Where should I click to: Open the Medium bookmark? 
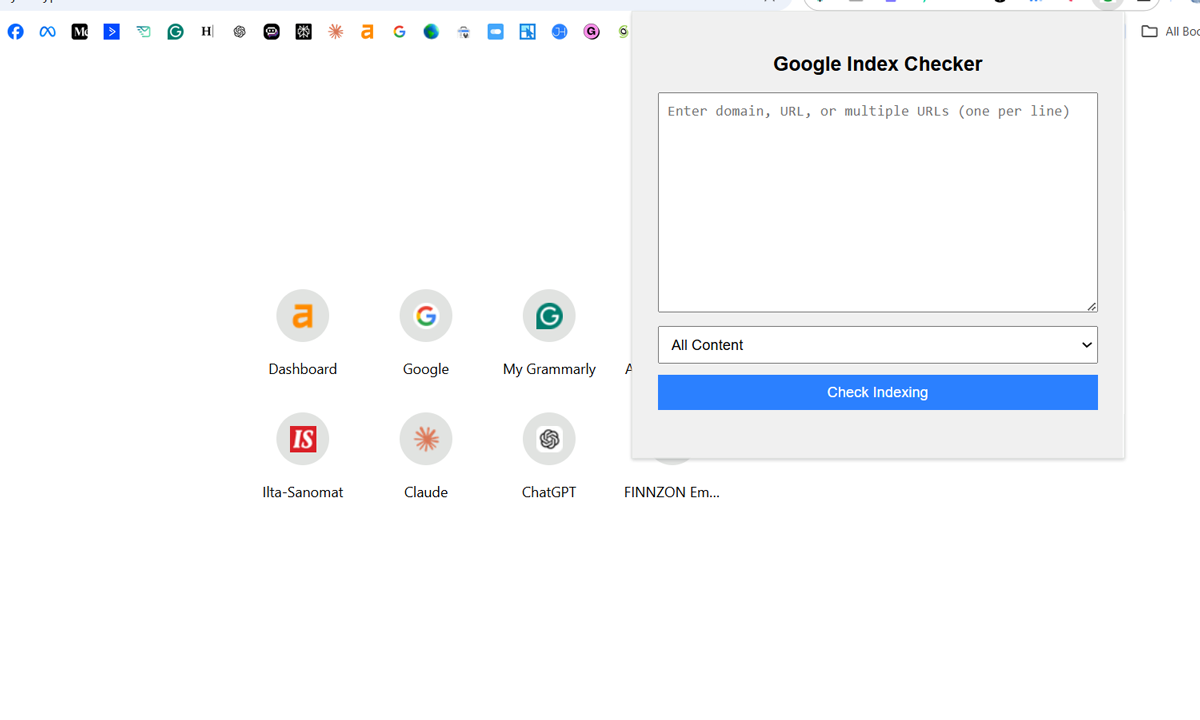tap(79, 31)
